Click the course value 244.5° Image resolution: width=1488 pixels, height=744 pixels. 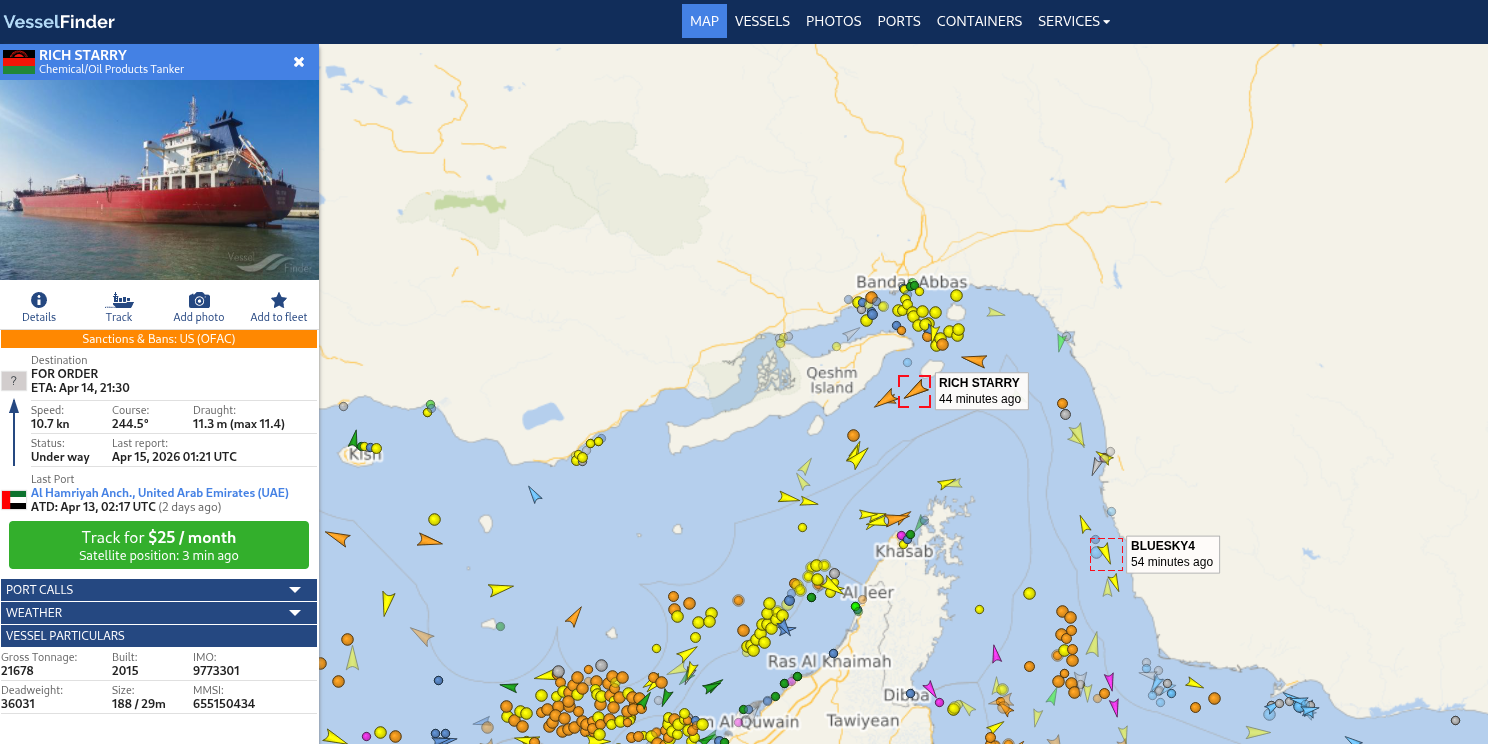point(130,424)
